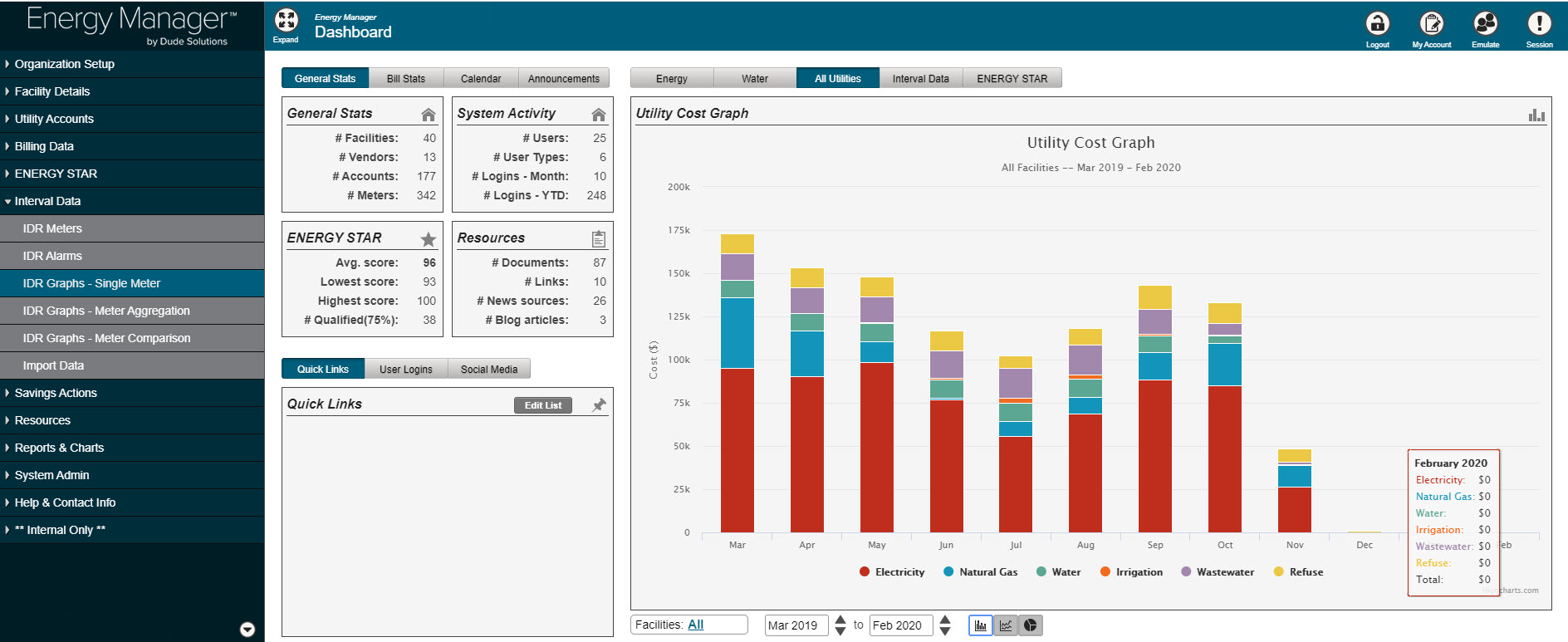Open IDR Alarms page
This screenshot has height=642, width=1568.
[x=132, y=256]
